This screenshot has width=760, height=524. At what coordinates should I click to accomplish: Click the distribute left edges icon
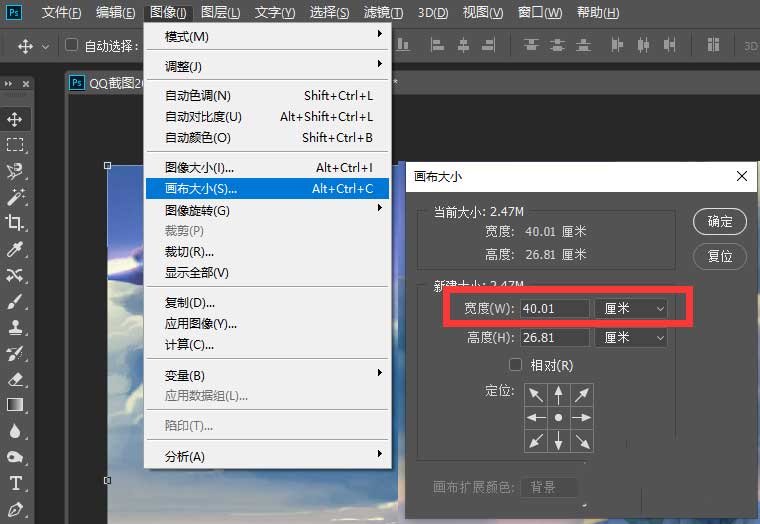click(x=617, y=45)
